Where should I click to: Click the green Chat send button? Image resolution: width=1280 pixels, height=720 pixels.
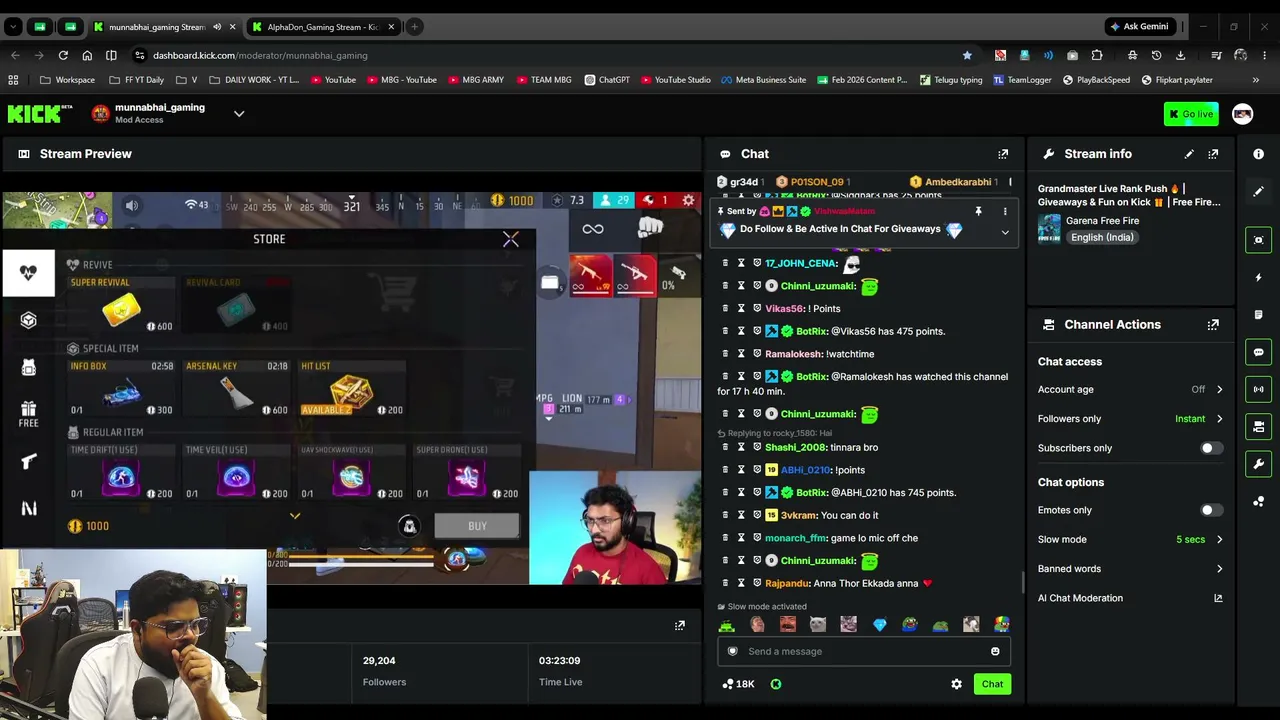pos(992,684)
